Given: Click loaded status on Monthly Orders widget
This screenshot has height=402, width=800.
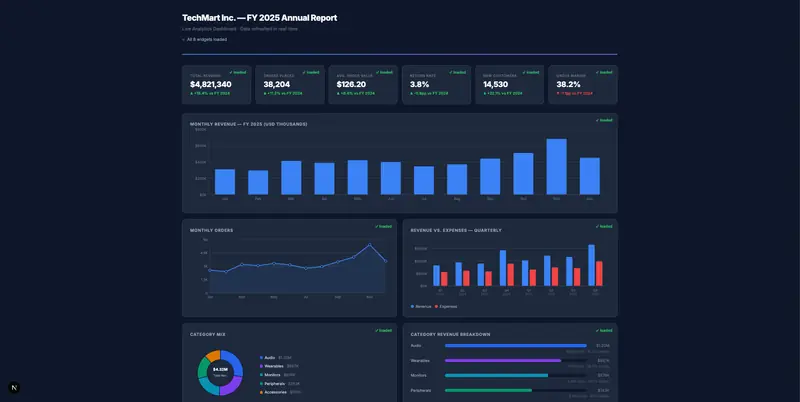Looking at the screenshot, I should point(384,227).
